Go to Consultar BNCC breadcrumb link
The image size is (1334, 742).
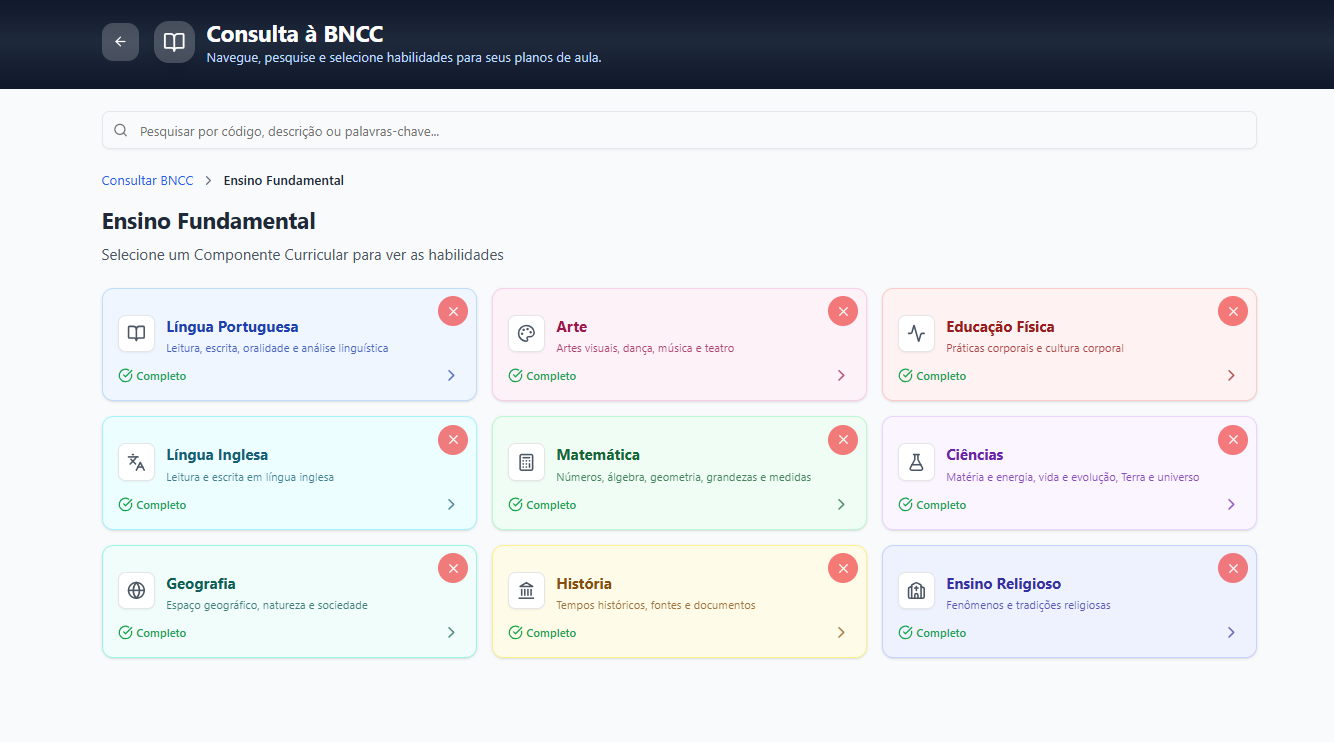coord(148,181)
